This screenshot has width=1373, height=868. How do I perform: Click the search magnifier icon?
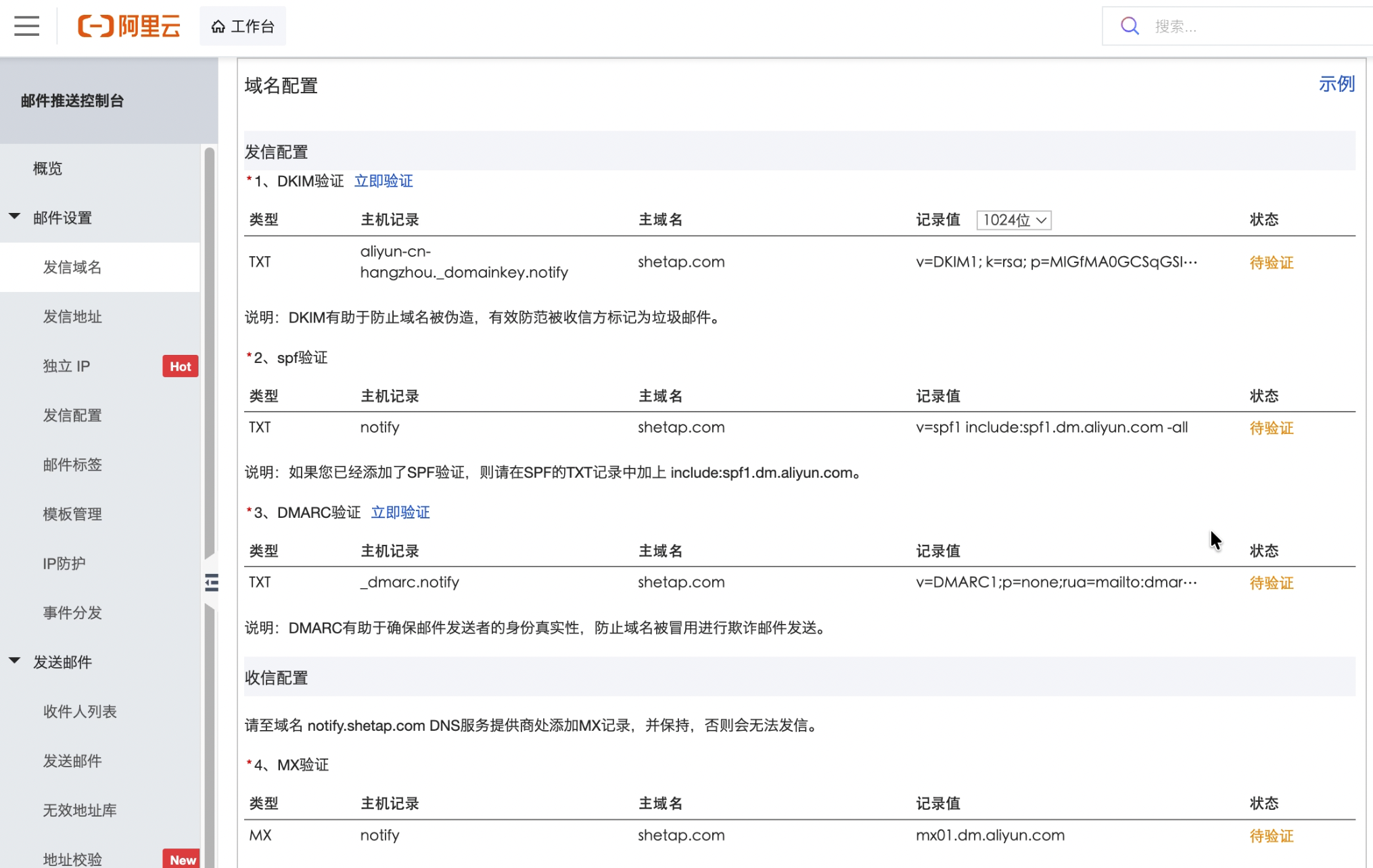point(1130,26)
